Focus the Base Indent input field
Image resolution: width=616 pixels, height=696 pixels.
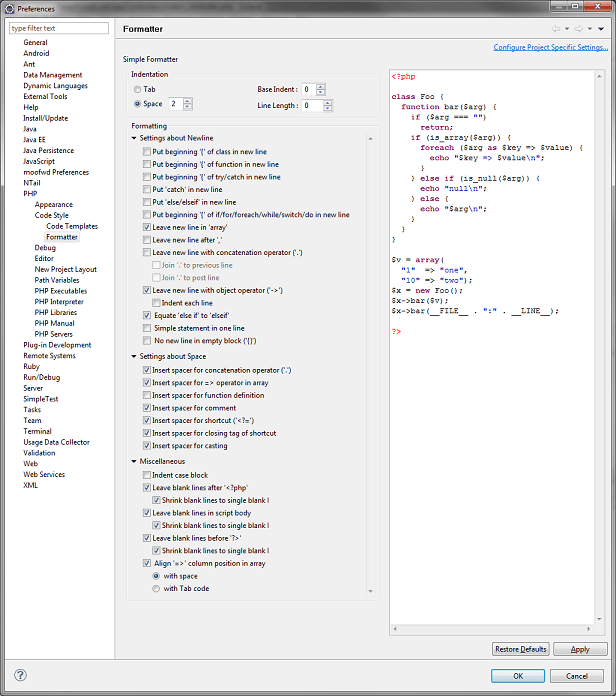tap(308, 90)
